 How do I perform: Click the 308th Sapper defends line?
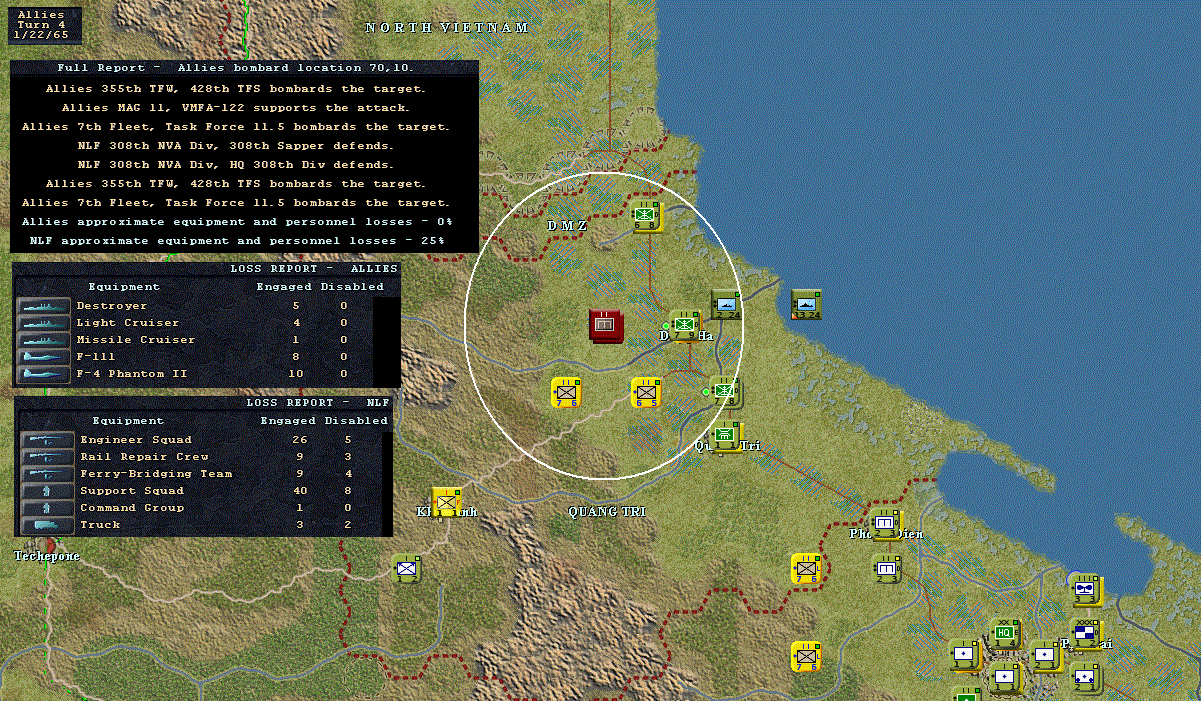click(x=236, y=145)
